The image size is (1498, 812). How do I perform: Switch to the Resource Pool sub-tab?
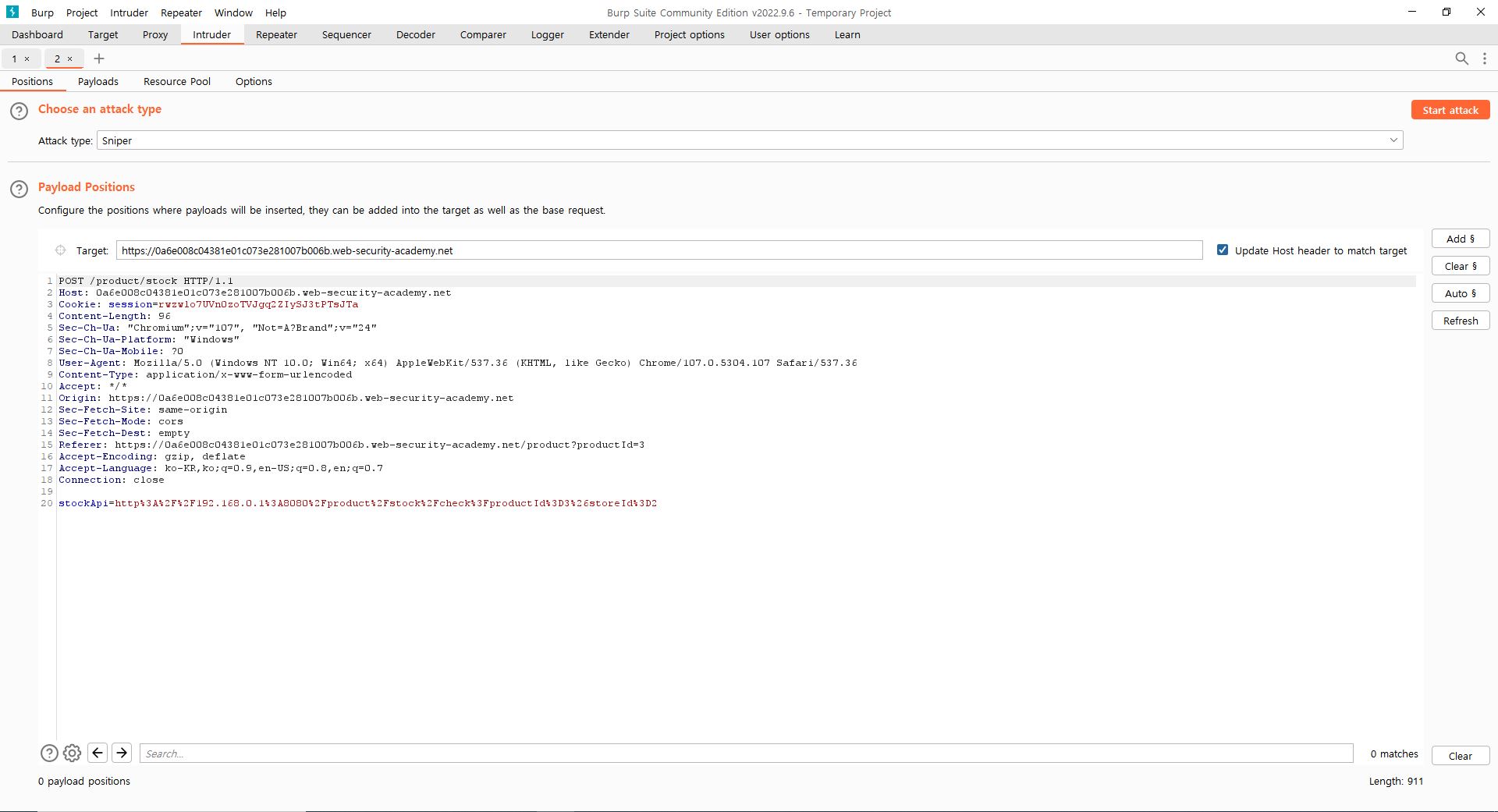pos(177,81)
